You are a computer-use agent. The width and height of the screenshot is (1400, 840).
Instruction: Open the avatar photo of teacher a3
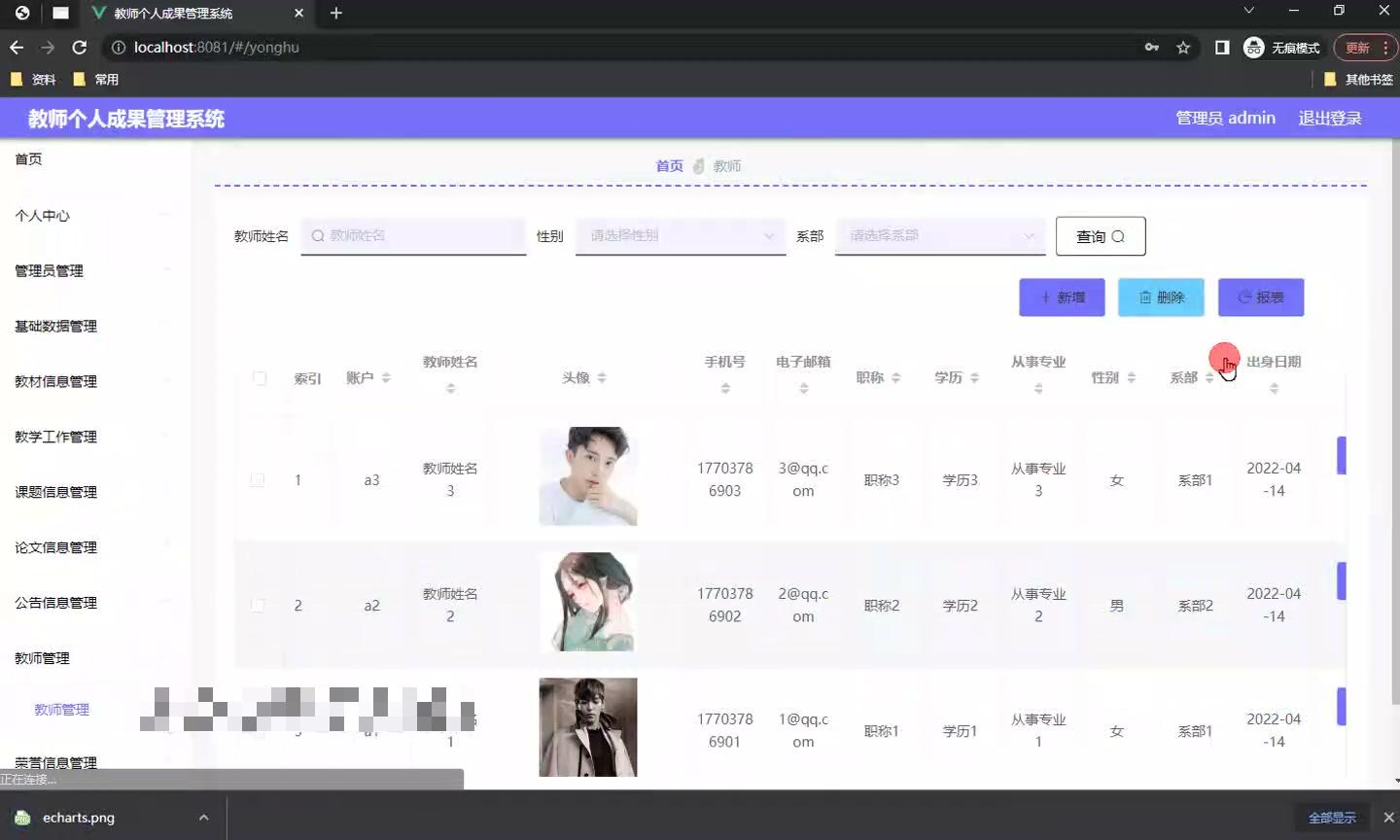pos(588,476)
